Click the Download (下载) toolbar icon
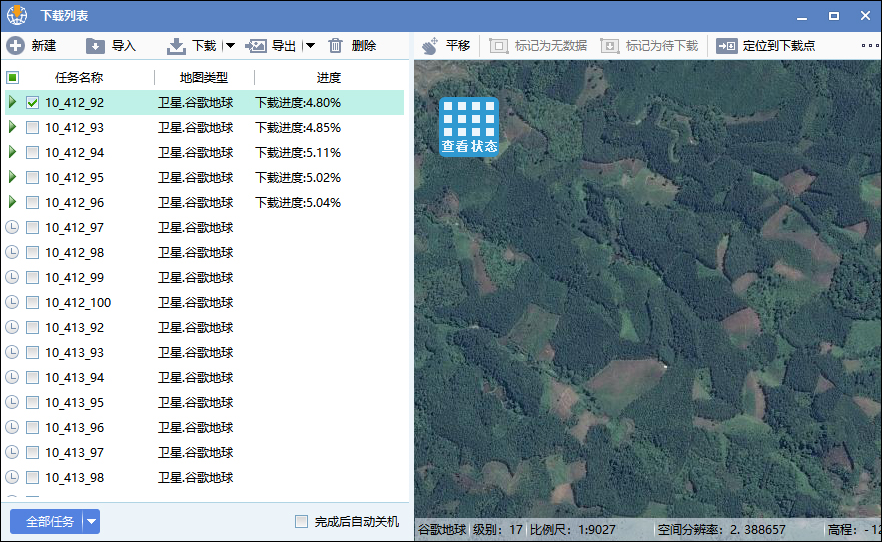The height and width of the screenshot is (542, 882). (176, 46)
